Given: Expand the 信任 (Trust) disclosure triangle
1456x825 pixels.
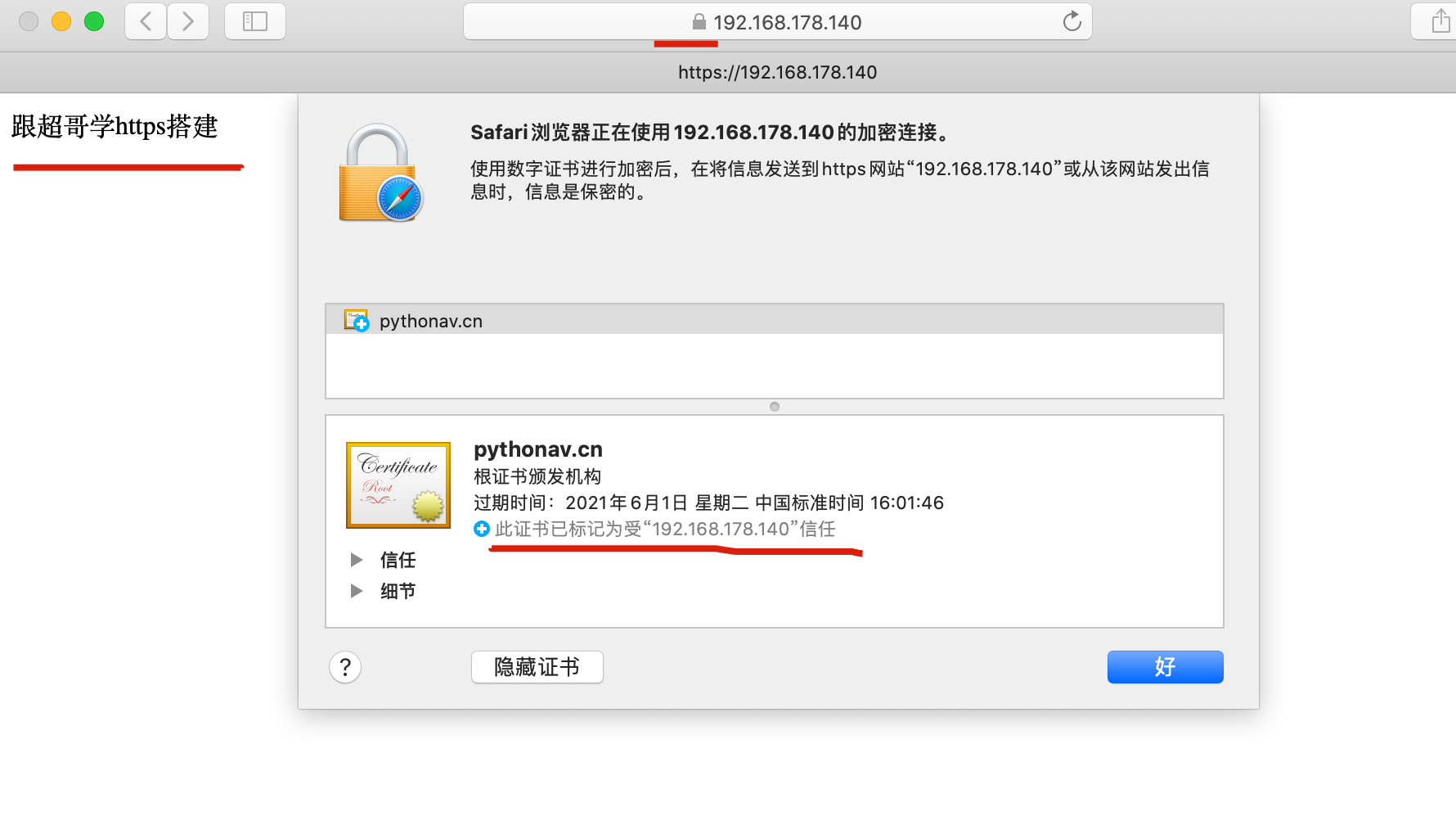Looking at the screenshot, I should tap(357, 560).
